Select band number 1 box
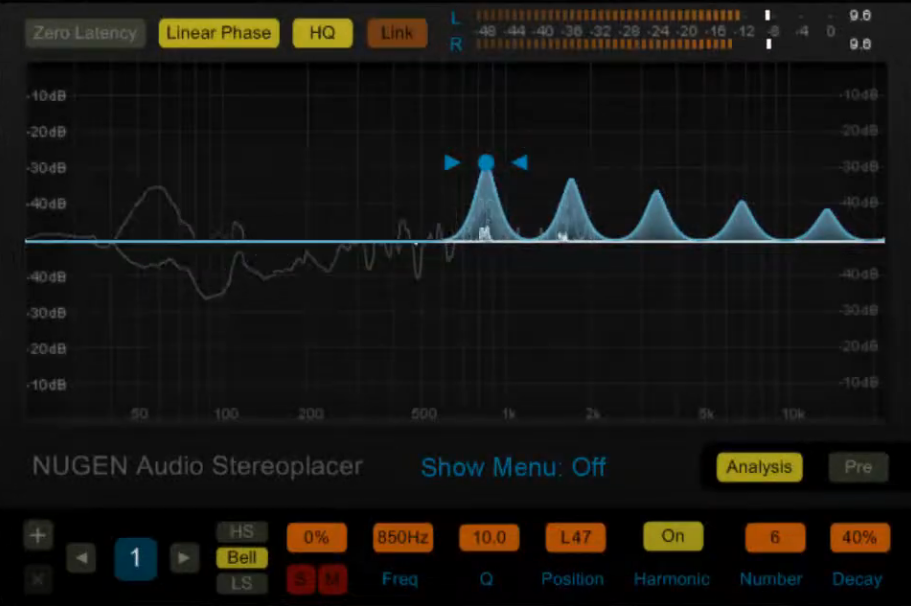This screenshot has height=606, width=911. click(x=135, y=558)
